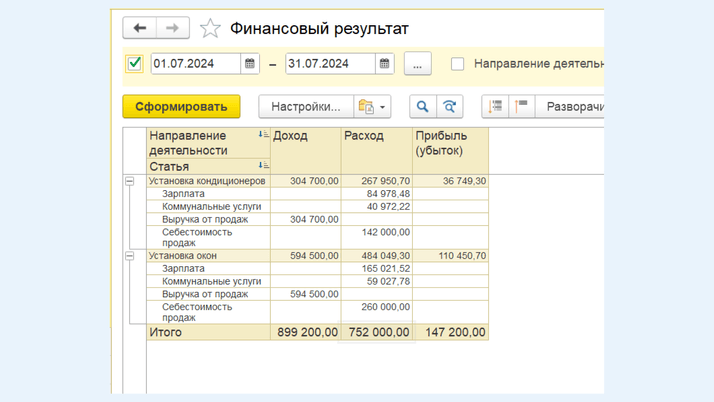
Task: Open Настройки... button
Action: (x=306, y=107)
